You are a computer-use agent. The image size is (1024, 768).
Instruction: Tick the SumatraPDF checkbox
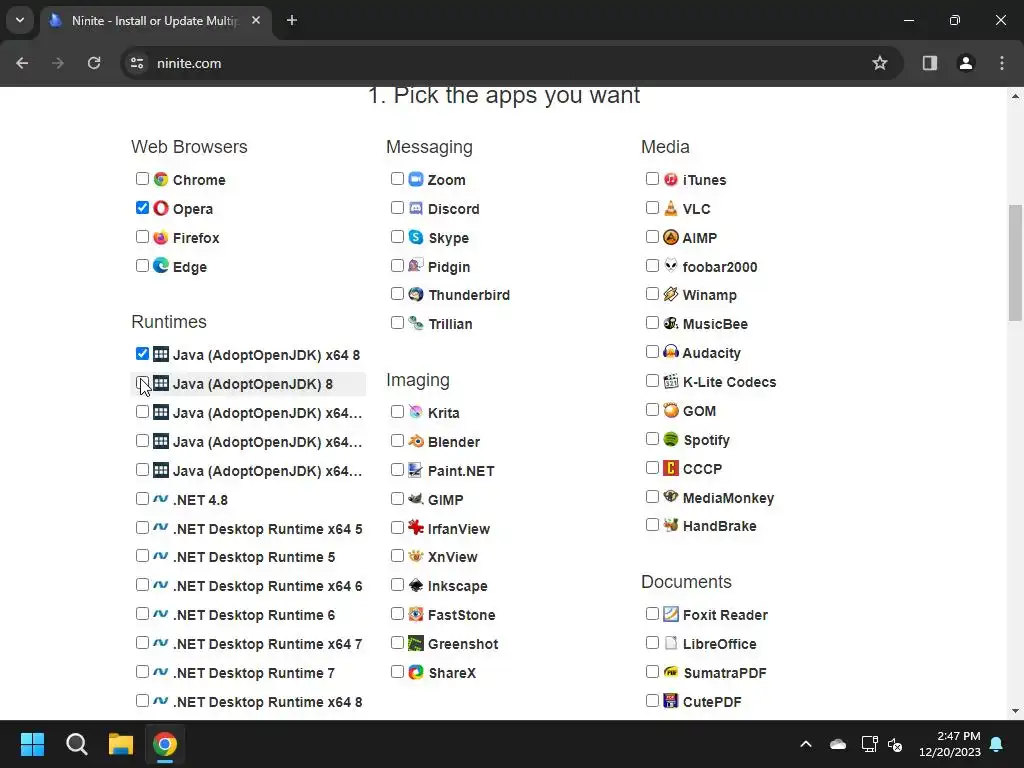tap(652, 671)
